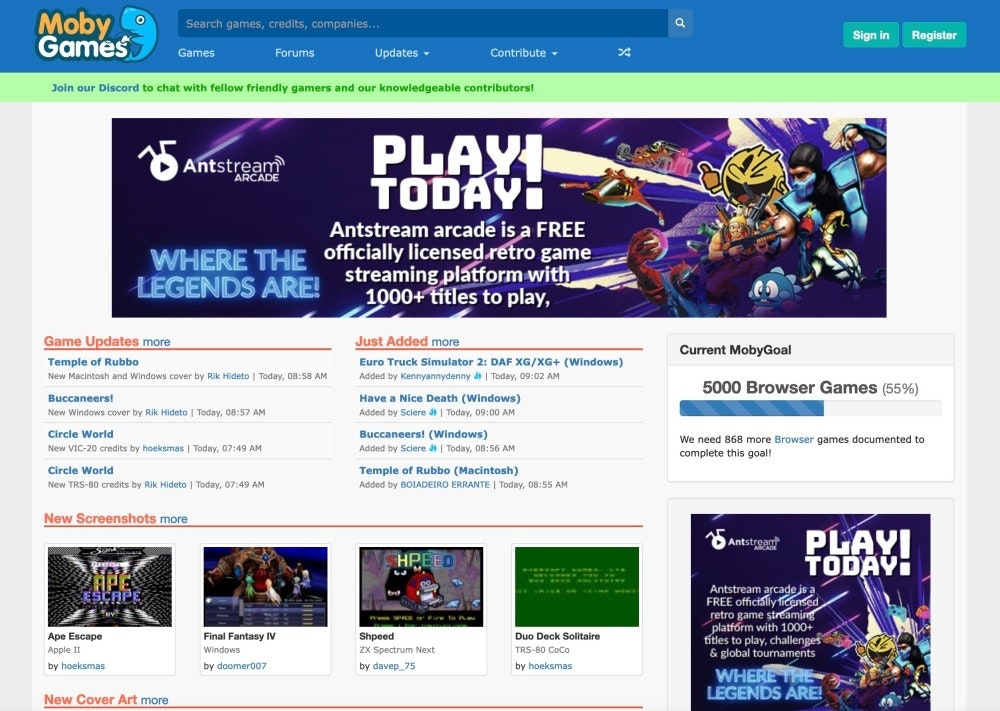This screenshot has width=1000, height=711.
Task: Open the Final Fantasy IV screenshot thumbnail
Action: pyautogui.click(x=265, y=587)
